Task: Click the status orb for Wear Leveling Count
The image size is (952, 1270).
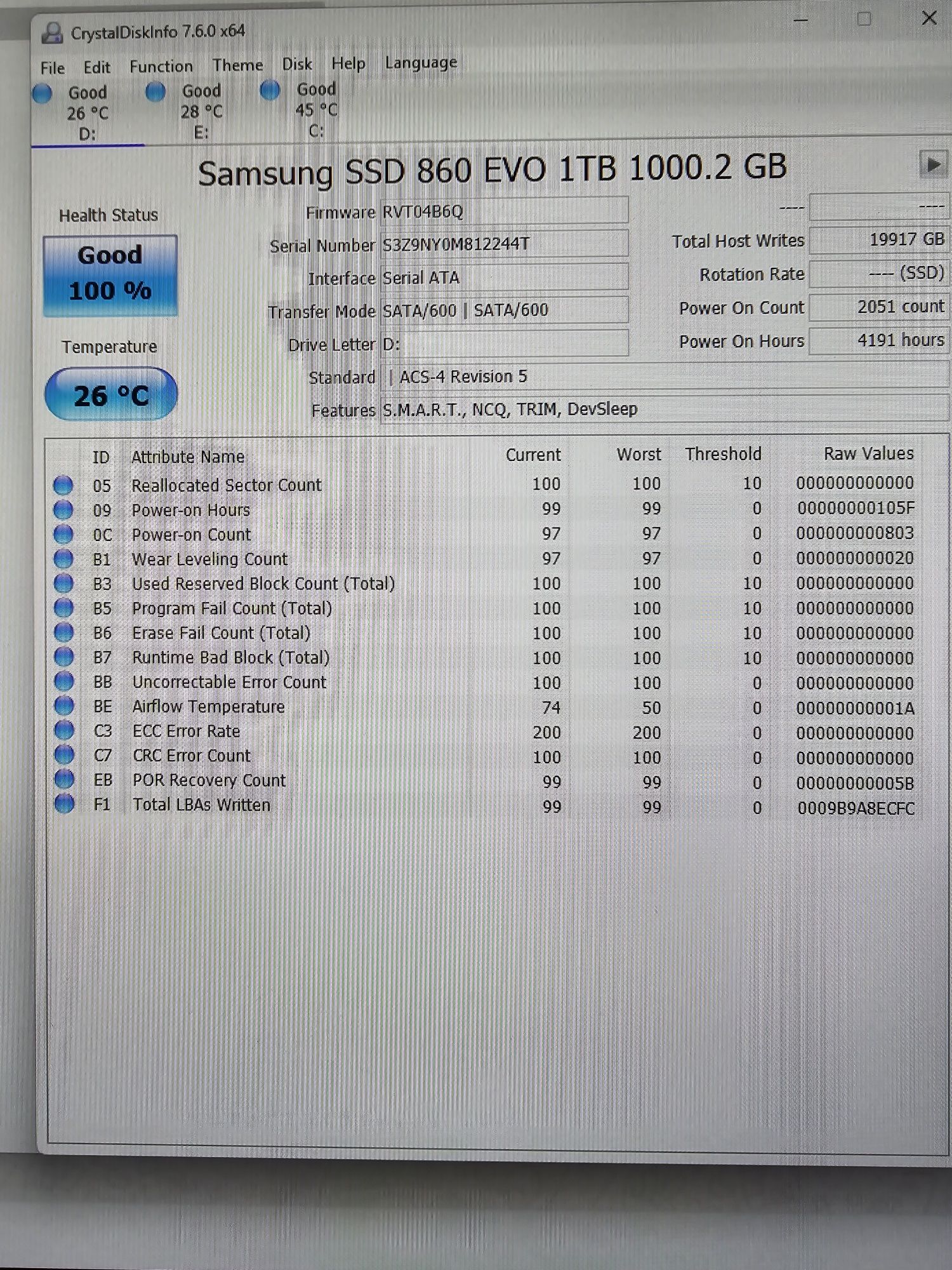Action: click(63, 559)
